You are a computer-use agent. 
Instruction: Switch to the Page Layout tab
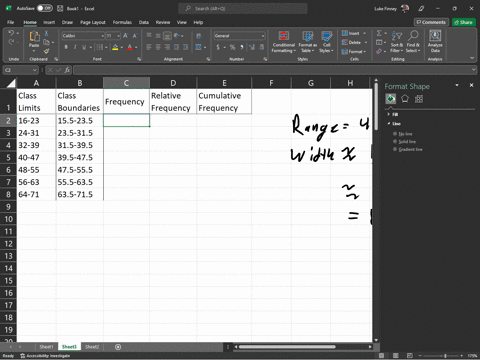tap(93, 22)
